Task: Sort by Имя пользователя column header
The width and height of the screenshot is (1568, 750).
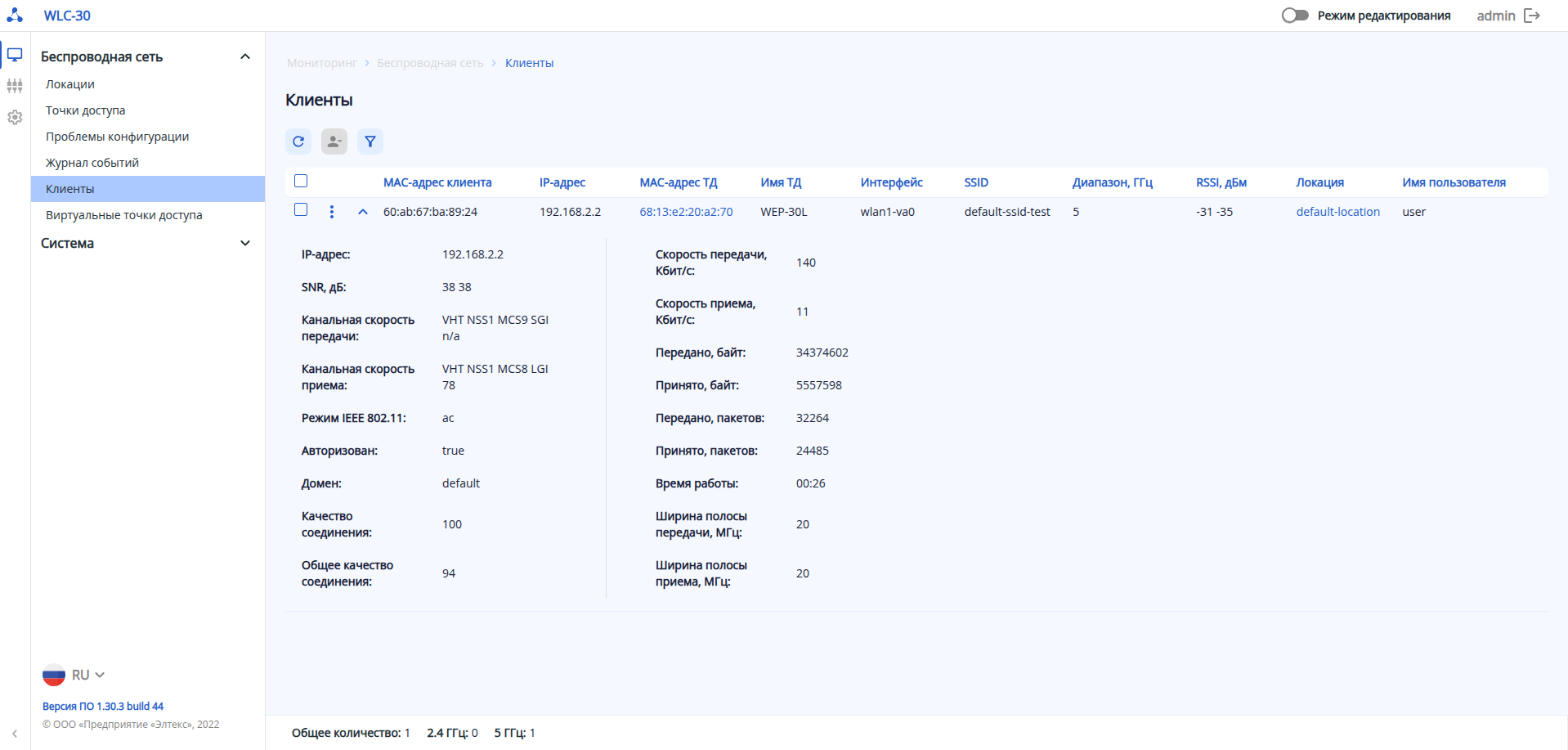Action: [x=1454, y=182]
